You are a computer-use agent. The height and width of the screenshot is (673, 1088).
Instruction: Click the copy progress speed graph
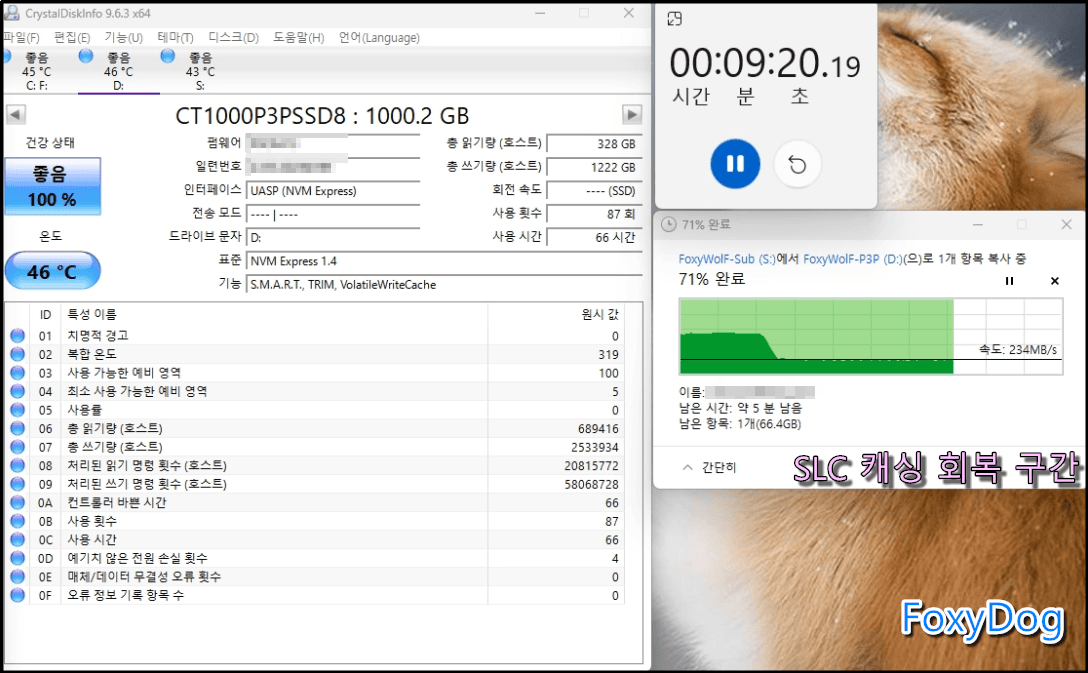click(x=871, y=336)
